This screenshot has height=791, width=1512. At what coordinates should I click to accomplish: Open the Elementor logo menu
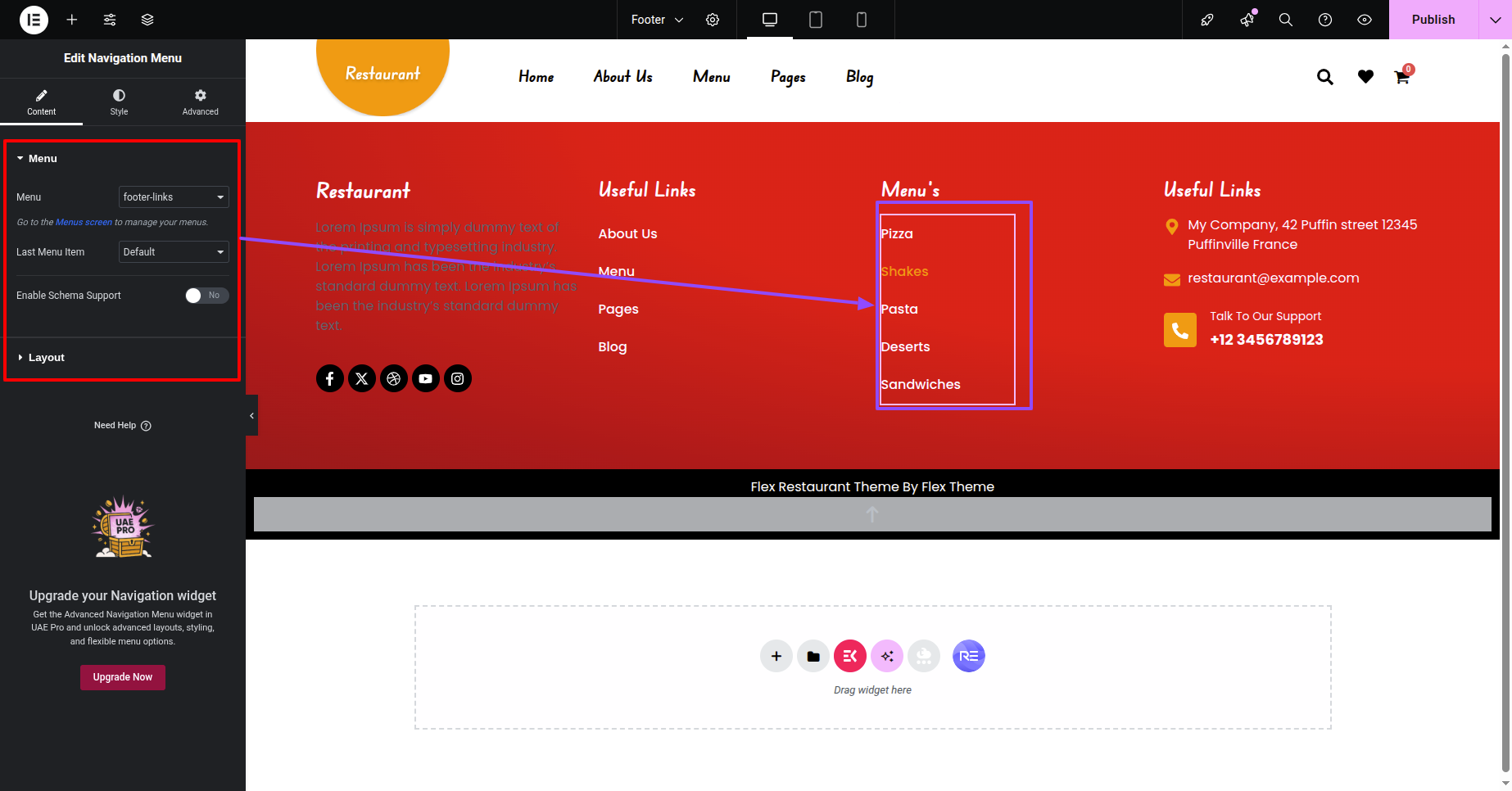coord(34,20)
